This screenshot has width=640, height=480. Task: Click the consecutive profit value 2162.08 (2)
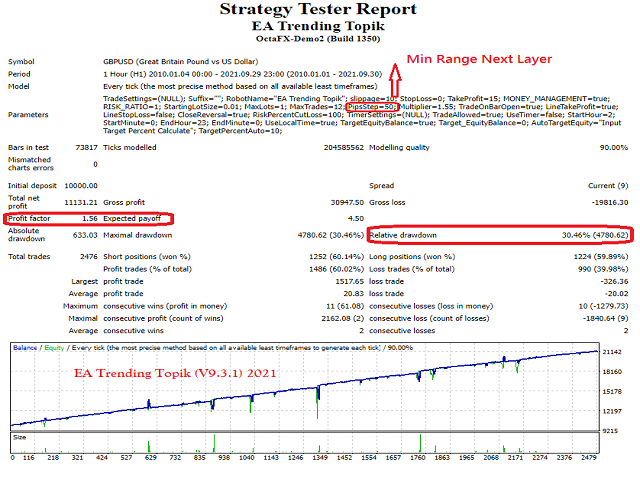point(342,318)
